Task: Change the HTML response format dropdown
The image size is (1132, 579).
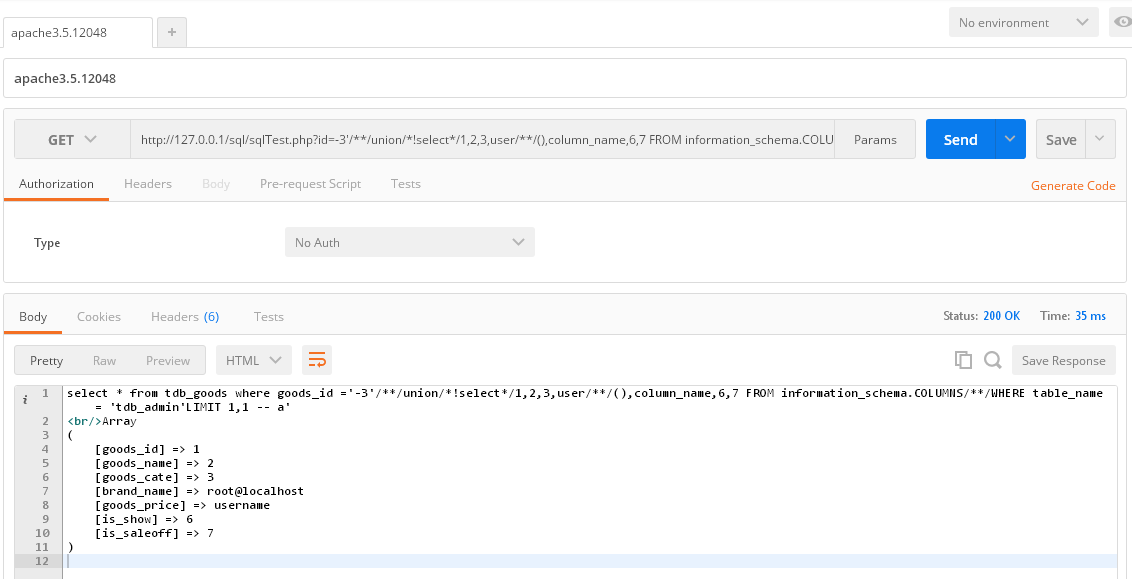Action: 254,360
